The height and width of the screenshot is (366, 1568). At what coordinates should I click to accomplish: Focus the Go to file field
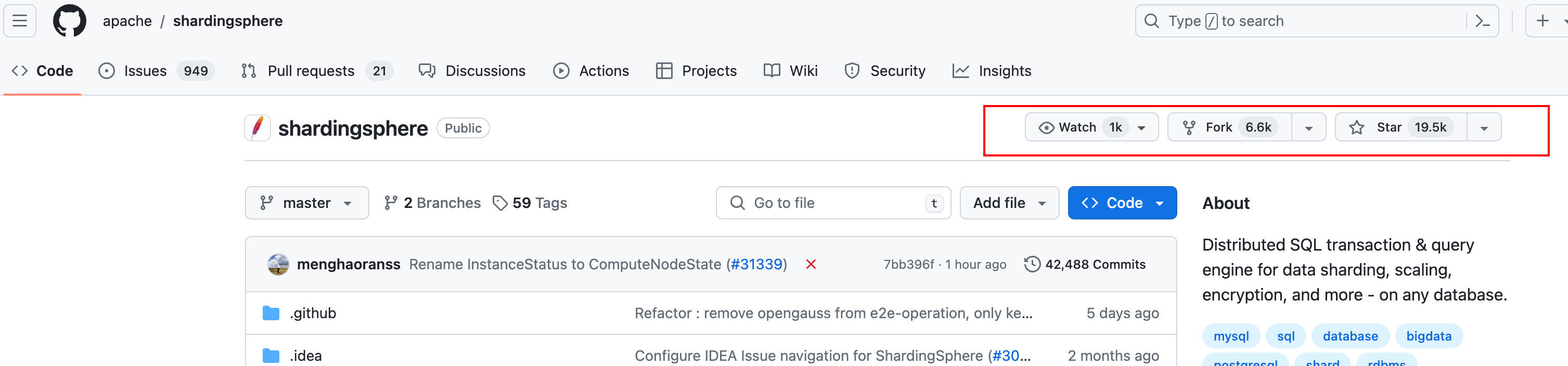(x=833, y=203)
